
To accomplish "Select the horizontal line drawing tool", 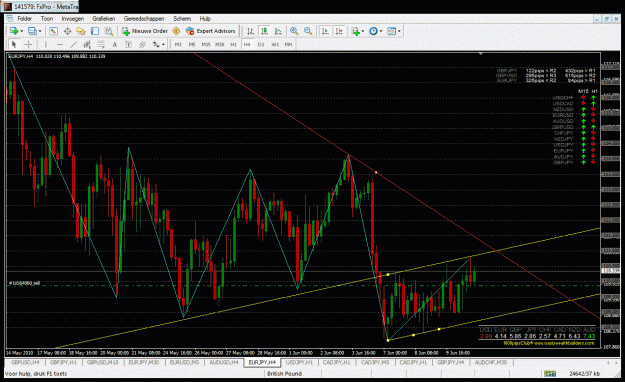I will pyautogui.click(x=59, y=44).
